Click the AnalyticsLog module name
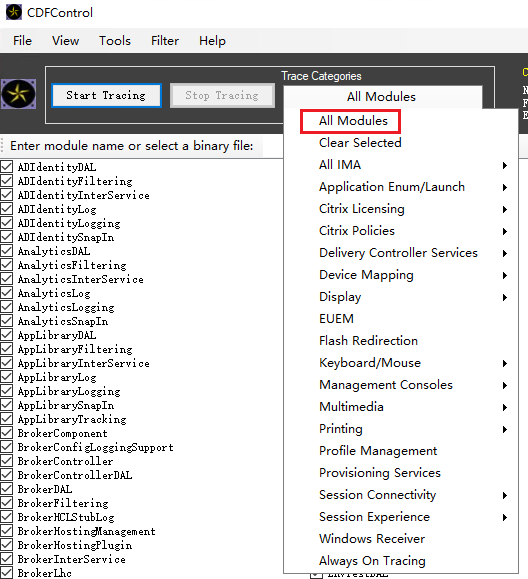528x579 pixels. [x=54, y=294]
